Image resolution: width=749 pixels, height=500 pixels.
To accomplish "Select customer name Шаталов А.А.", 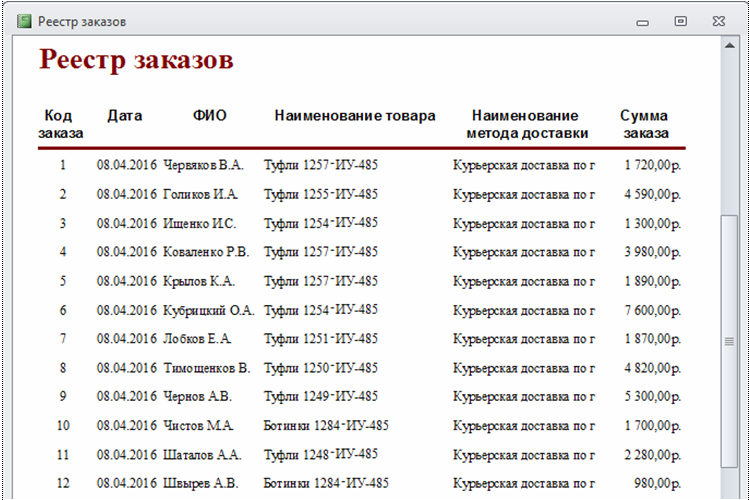I will (x=202, y=455).
